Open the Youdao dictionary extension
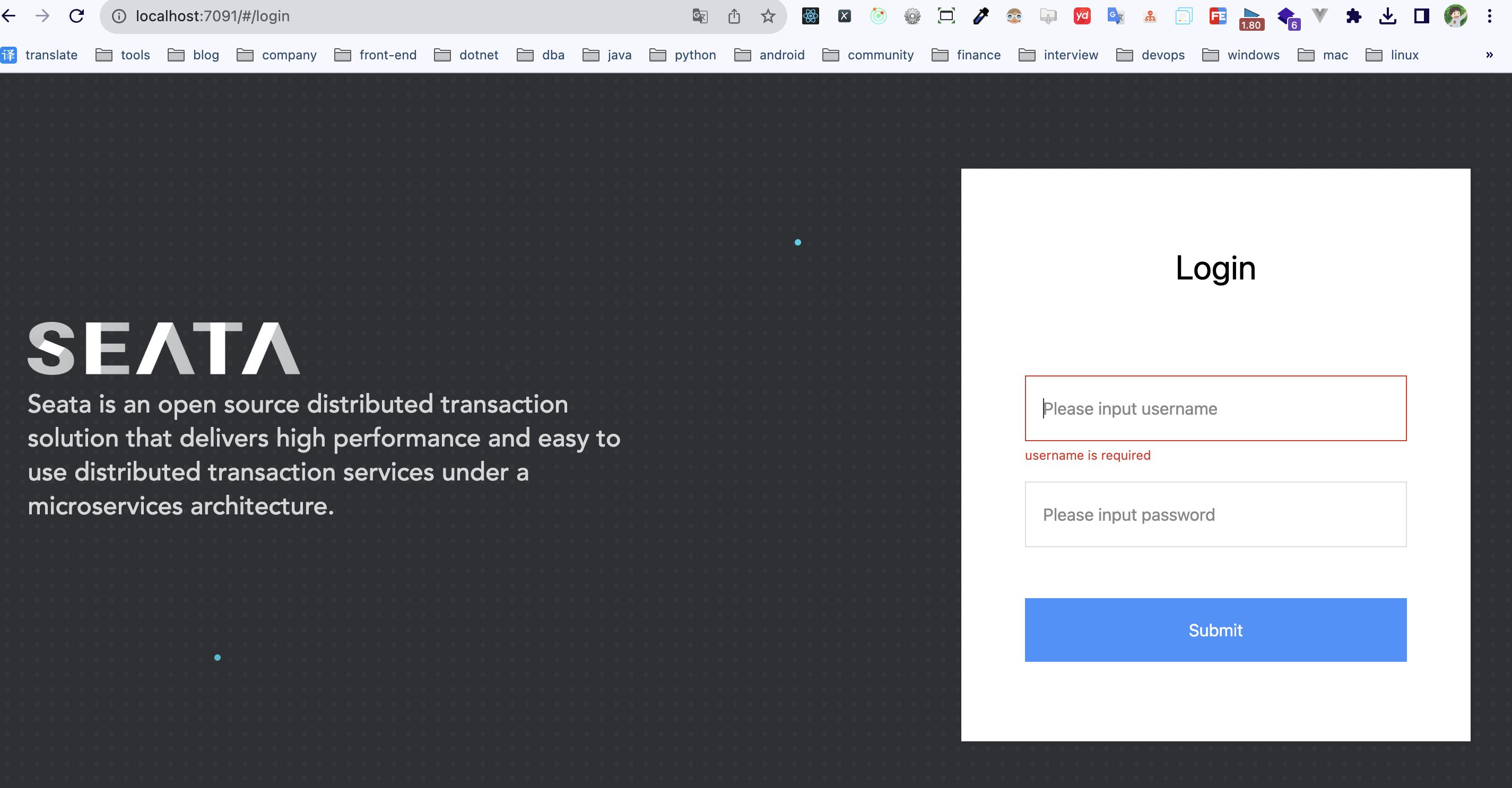Viewport: 1512px width, 788px height. (1082, 16)
